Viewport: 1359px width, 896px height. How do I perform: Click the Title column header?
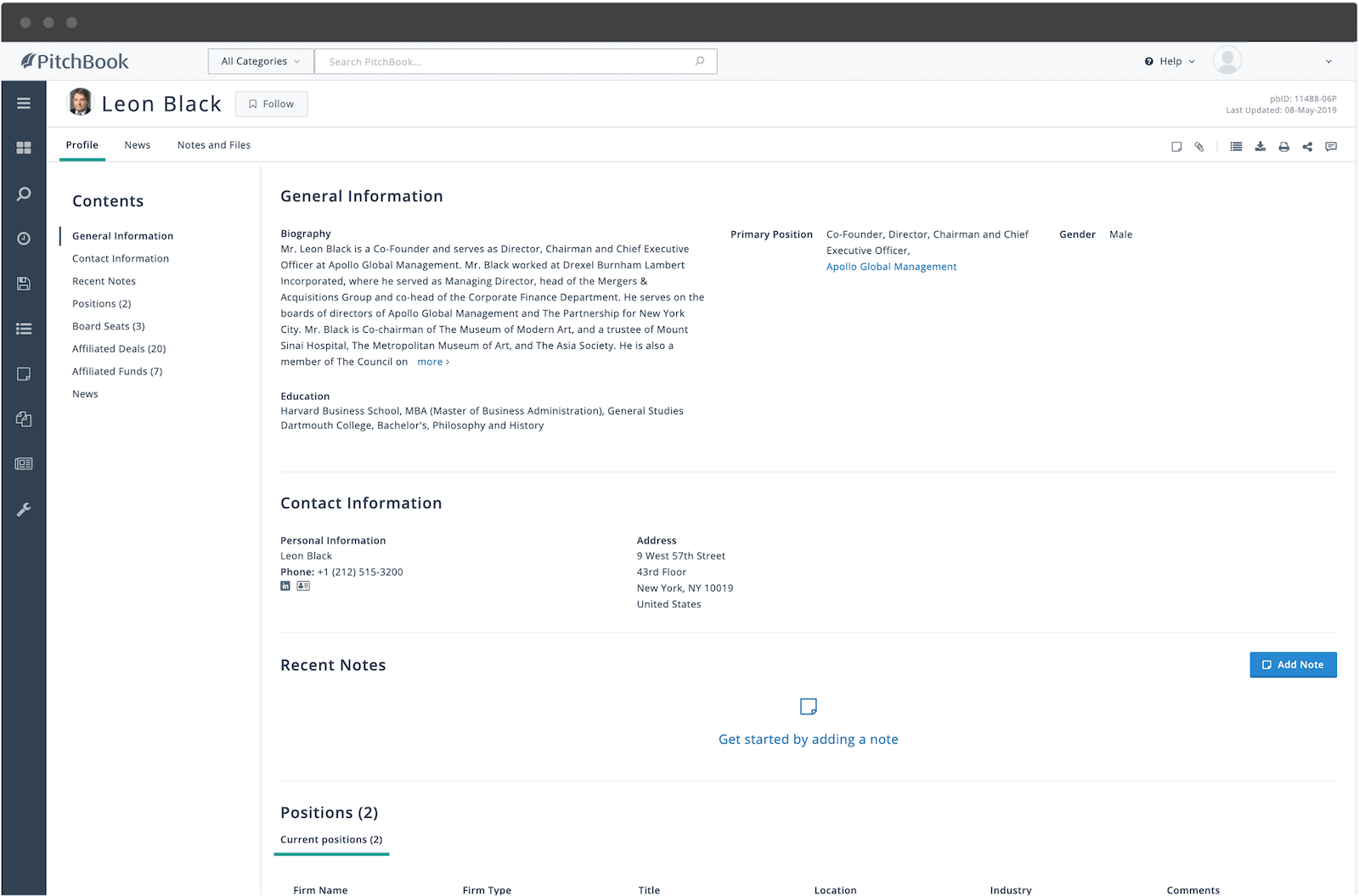click(x=649, y=889)
